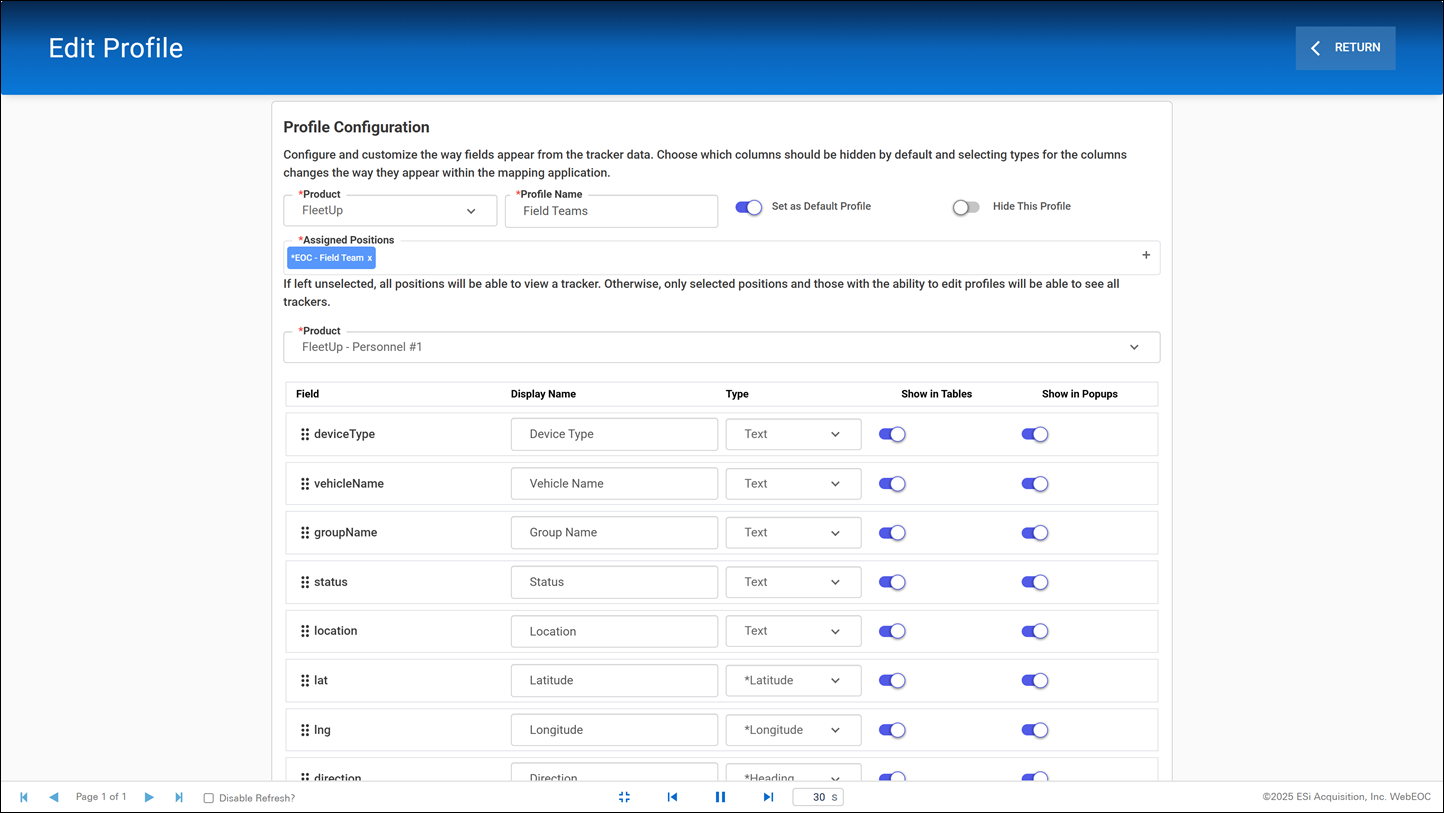Viewport: 1444px width, 813px height.
Task: Check the Disable Refresh checkbox
Action: (208, 797)
